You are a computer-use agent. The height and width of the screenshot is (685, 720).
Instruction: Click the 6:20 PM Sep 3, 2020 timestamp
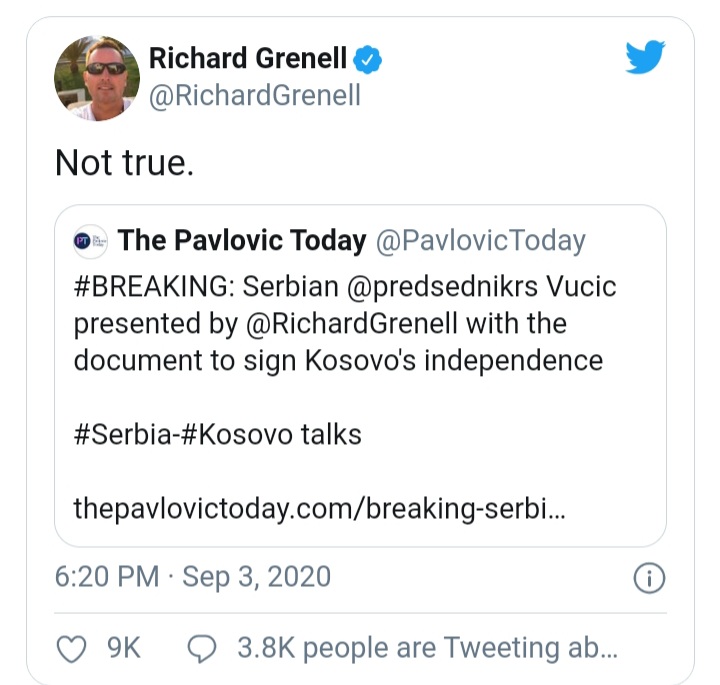coord(192,577)
